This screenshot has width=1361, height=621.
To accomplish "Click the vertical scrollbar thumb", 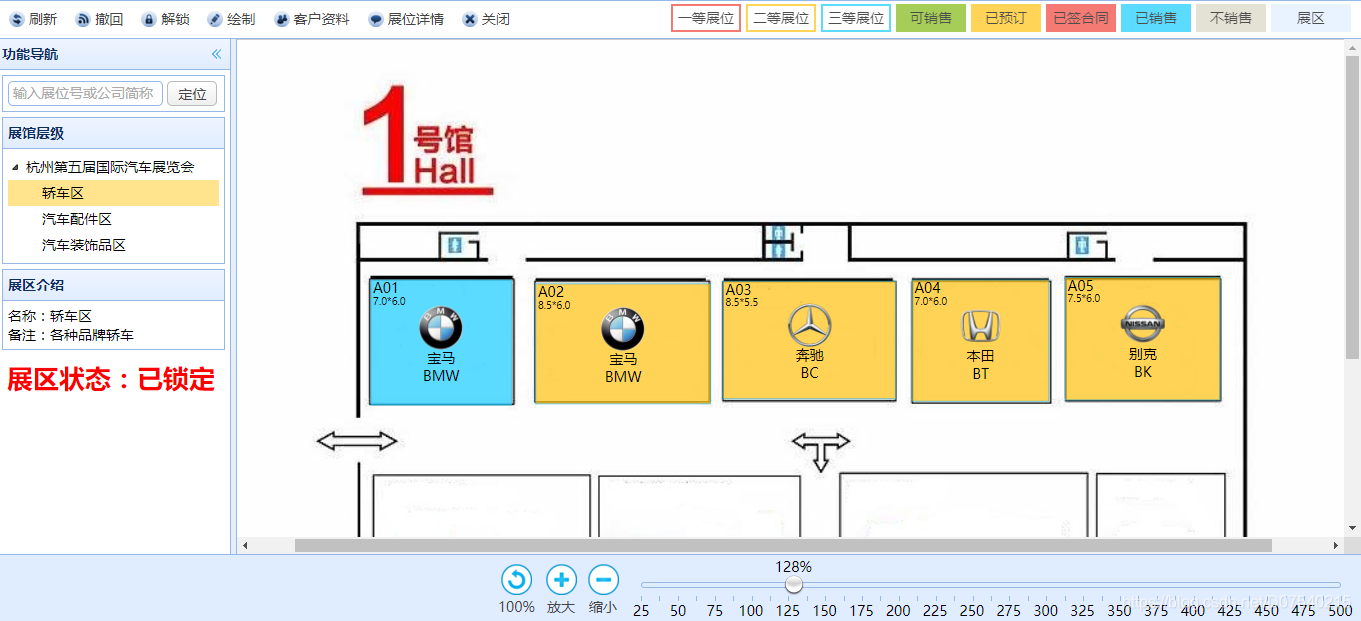I will point(1353,208).
